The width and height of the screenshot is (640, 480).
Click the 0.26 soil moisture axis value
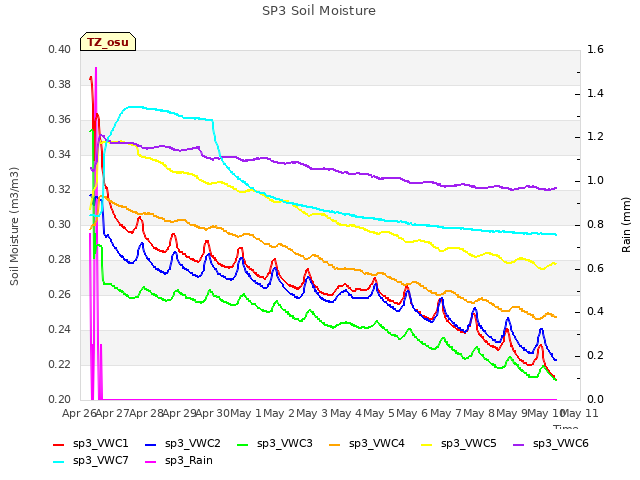[x=60, y=295]
